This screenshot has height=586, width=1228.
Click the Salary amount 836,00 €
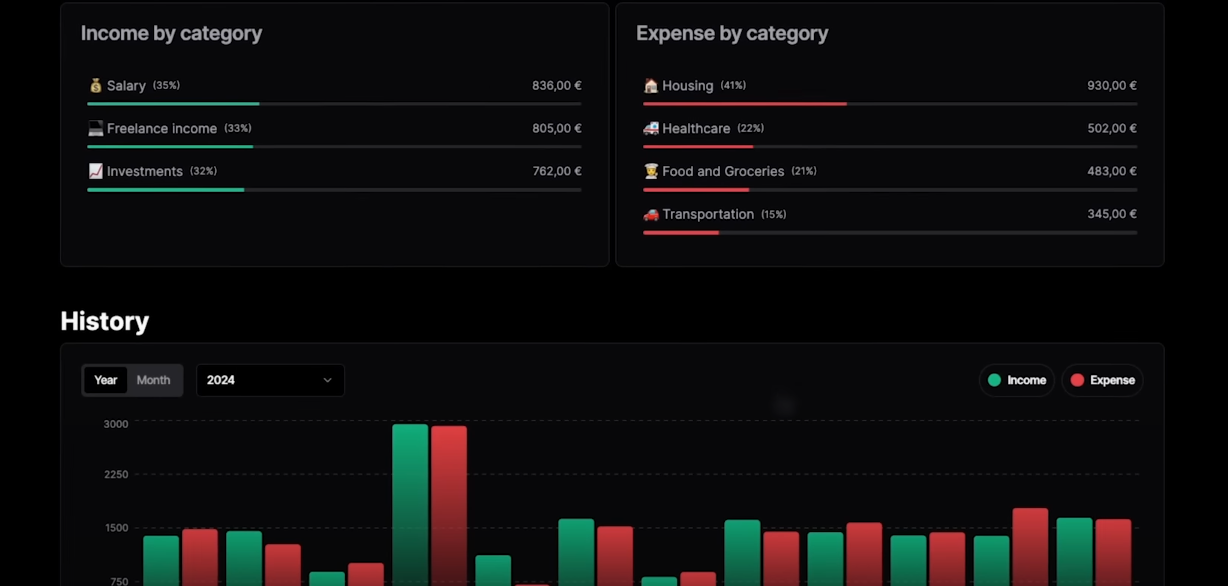click(x=556, y=86)
